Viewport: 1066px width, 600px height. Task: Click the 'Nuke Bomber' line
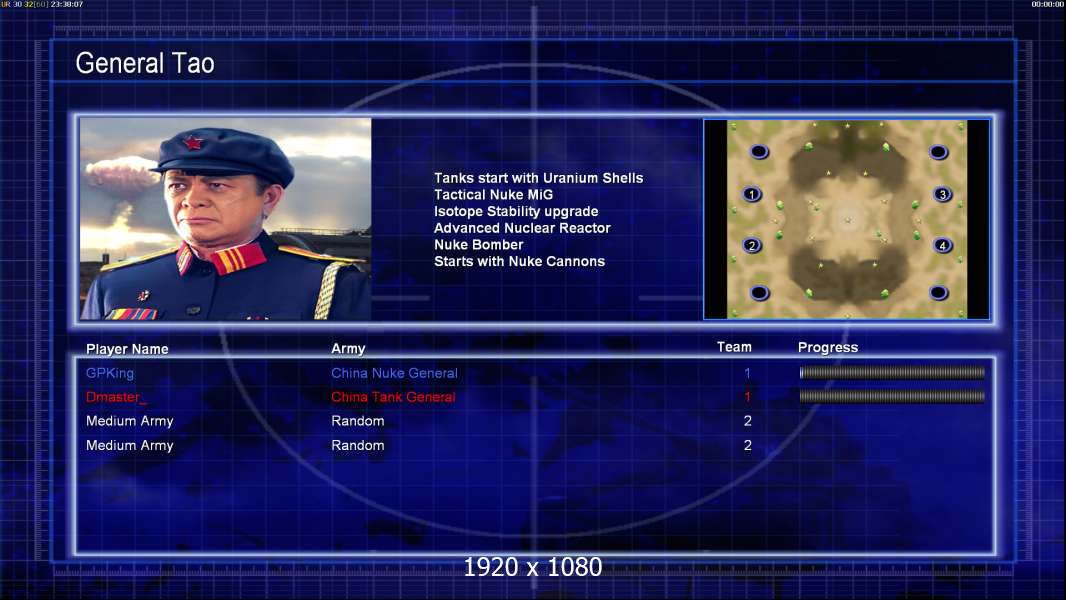(479, 245)
